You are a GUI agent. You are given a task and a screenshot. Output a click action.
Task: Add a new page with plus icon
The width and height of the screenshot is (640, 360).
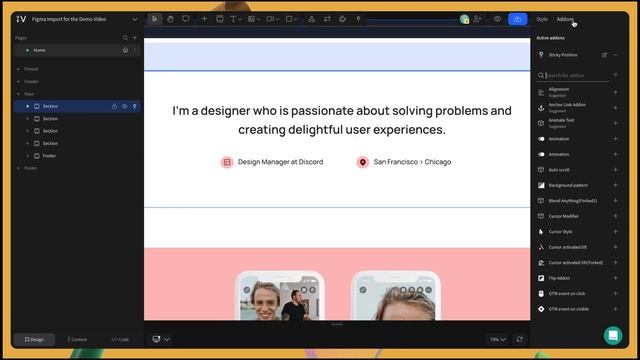pyautogui.click(x=135, y=38)
